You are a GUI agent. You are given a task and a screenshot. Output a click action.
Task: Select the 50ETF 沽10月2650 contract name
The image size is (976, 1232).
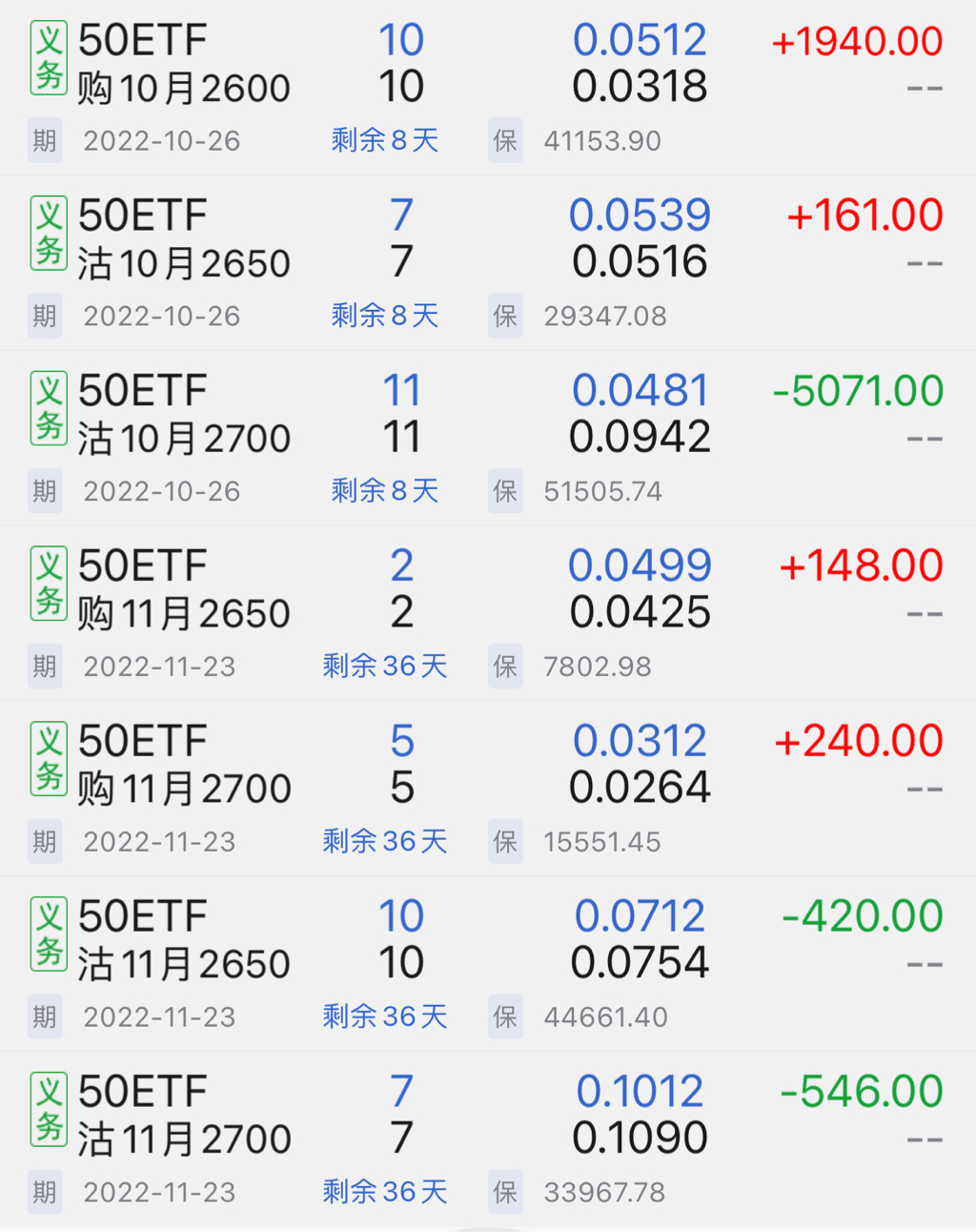(x=183, y=240)
